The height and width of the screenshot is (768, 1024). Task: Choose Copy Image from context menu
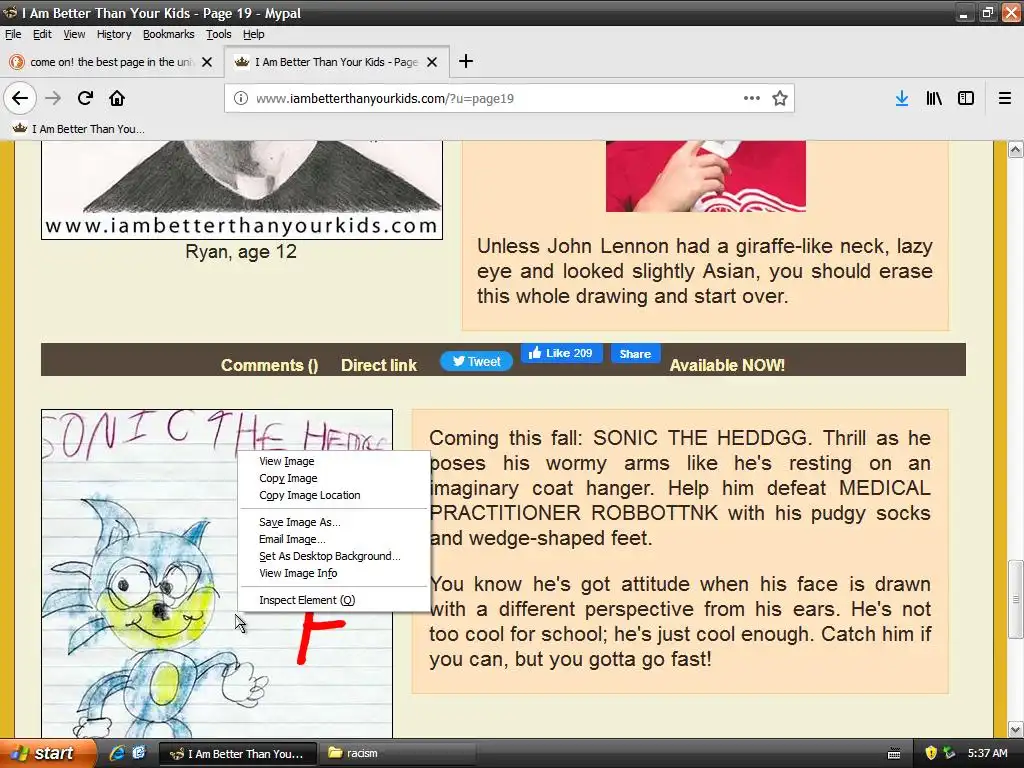click(334, 478)
